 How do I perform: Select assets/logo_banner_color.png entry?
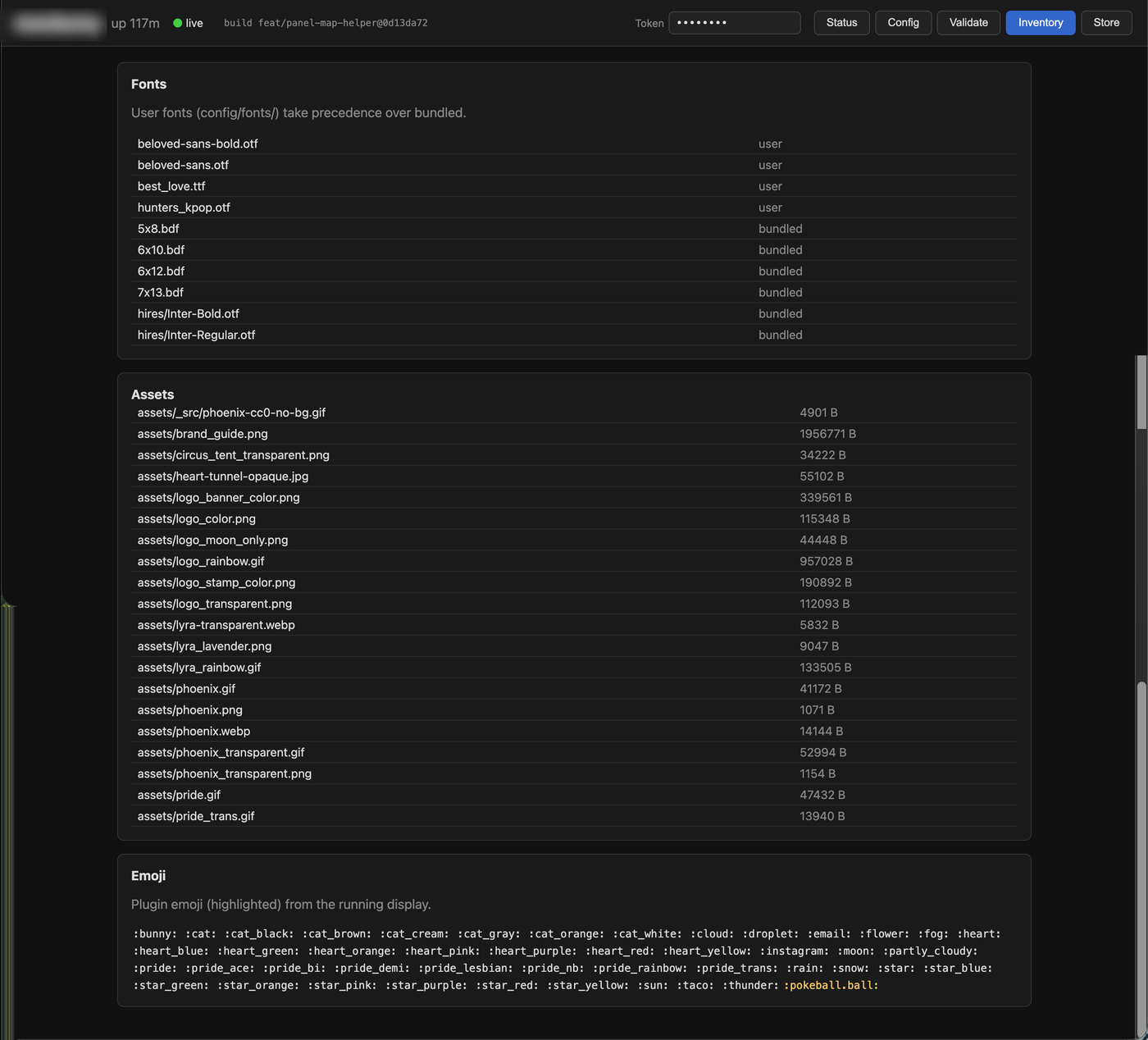[574, 498]
